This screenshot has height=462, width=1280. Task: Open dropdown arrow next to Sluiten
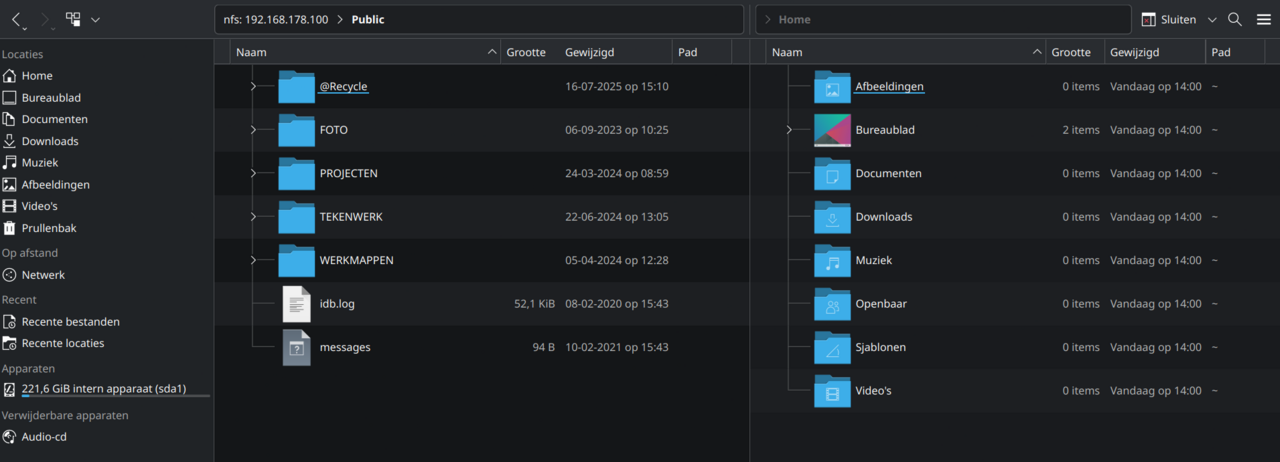[x=1212, y=20]
